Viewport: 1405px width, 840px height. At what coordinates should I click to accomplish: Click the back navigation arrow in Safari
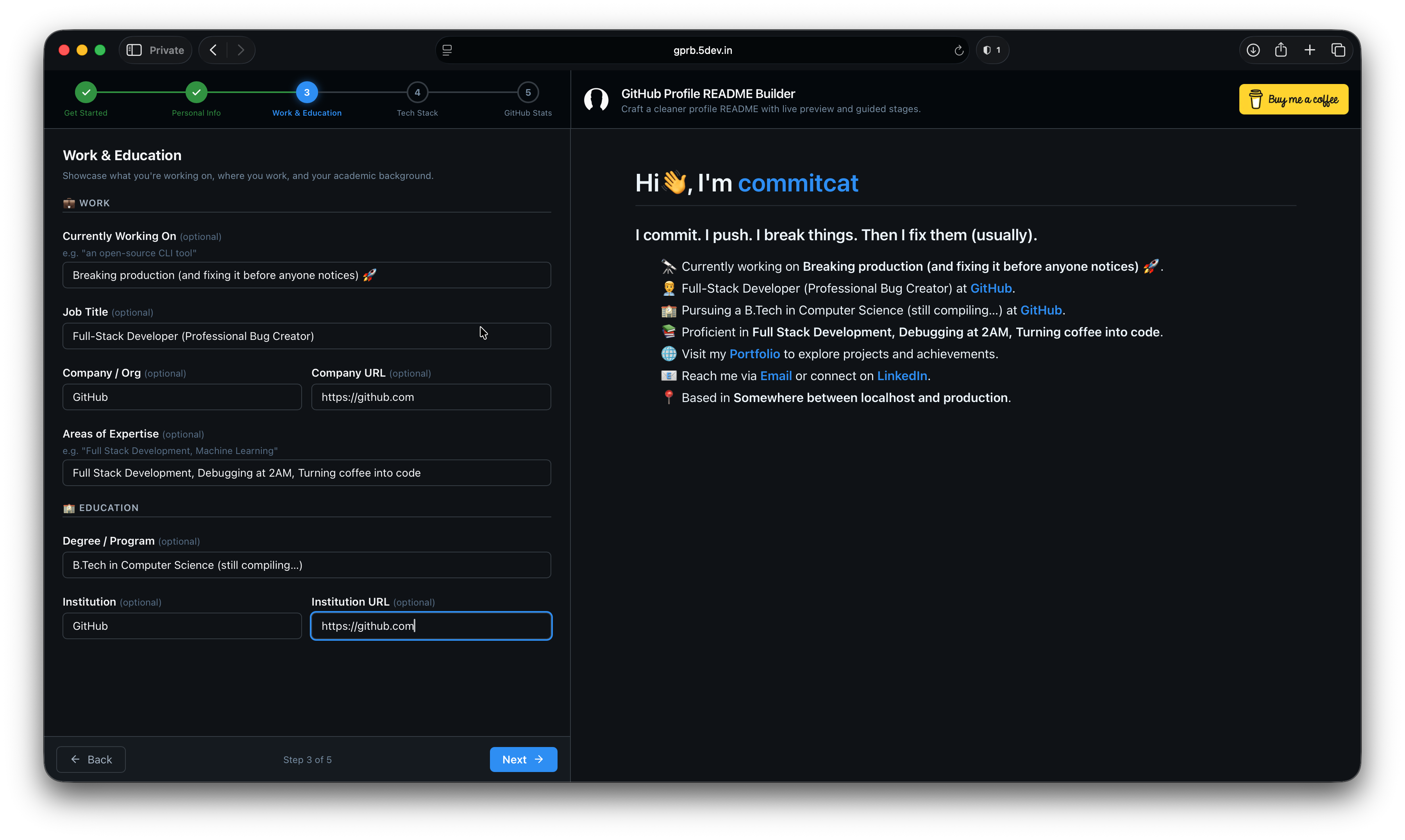click(x=212, y=50)
